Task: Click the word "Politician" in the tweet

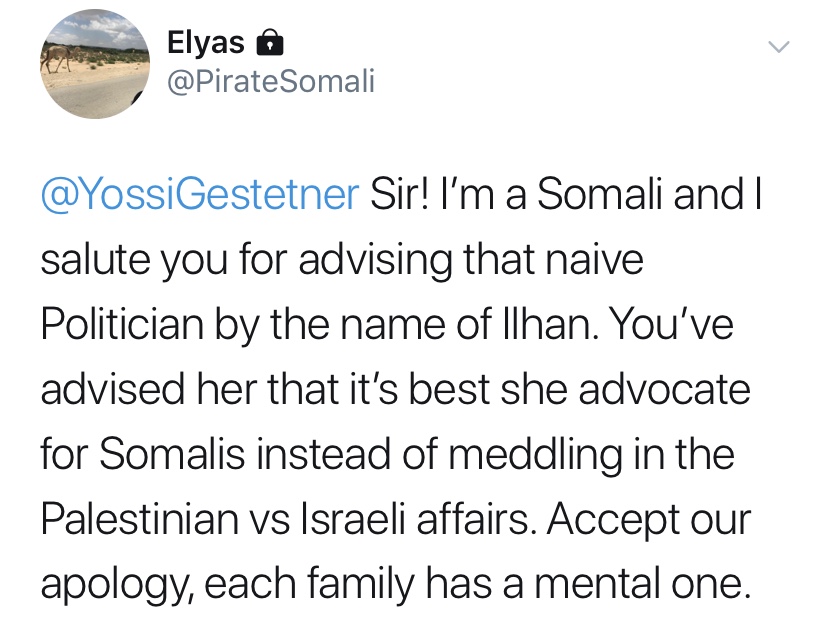Action: pos(122,323)
